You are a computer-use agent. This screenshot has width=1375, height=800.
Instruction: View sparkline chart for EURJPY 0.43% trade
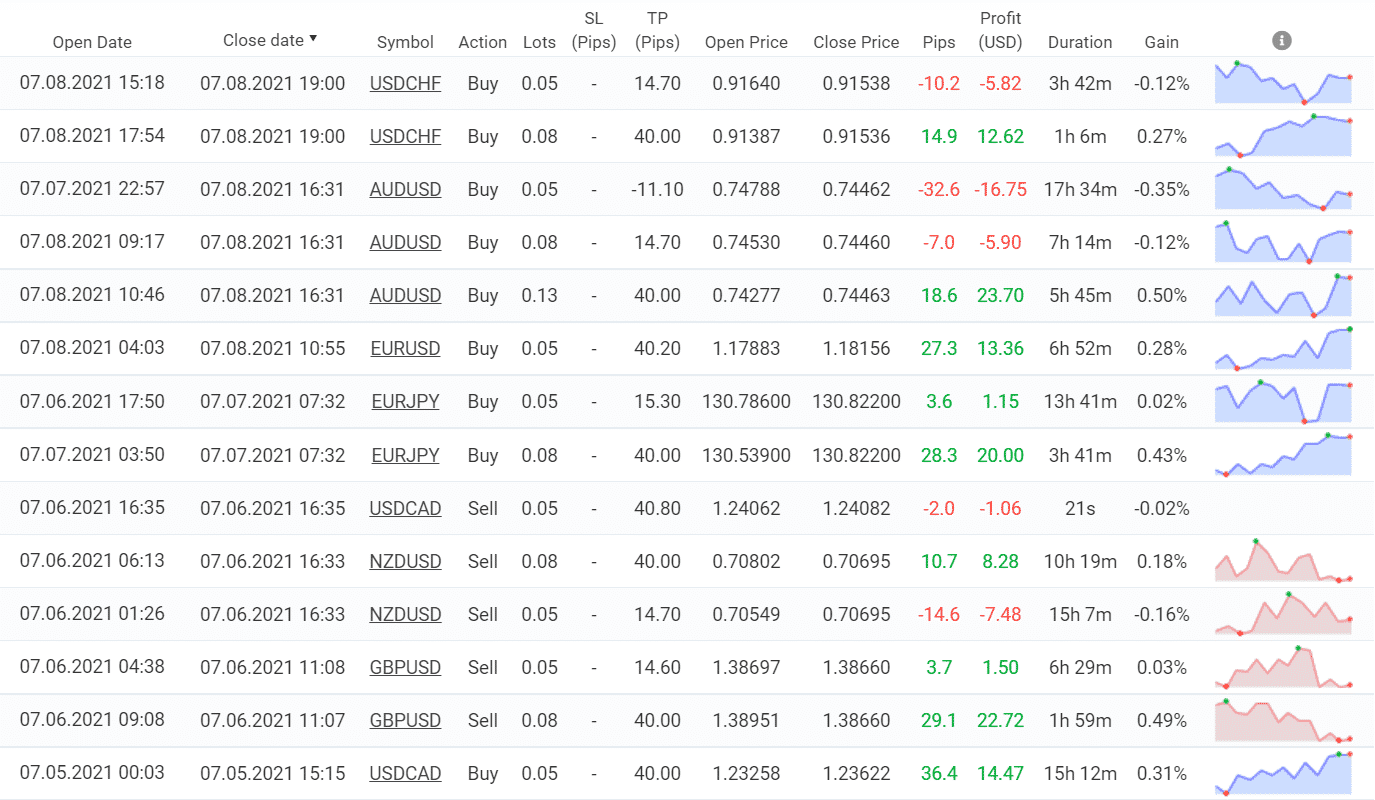[1283, 454]
